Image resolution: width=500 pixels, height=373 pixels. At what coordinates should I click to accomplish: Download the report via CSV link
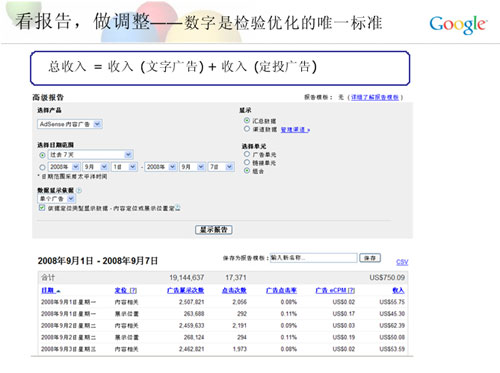pos(402,262)
